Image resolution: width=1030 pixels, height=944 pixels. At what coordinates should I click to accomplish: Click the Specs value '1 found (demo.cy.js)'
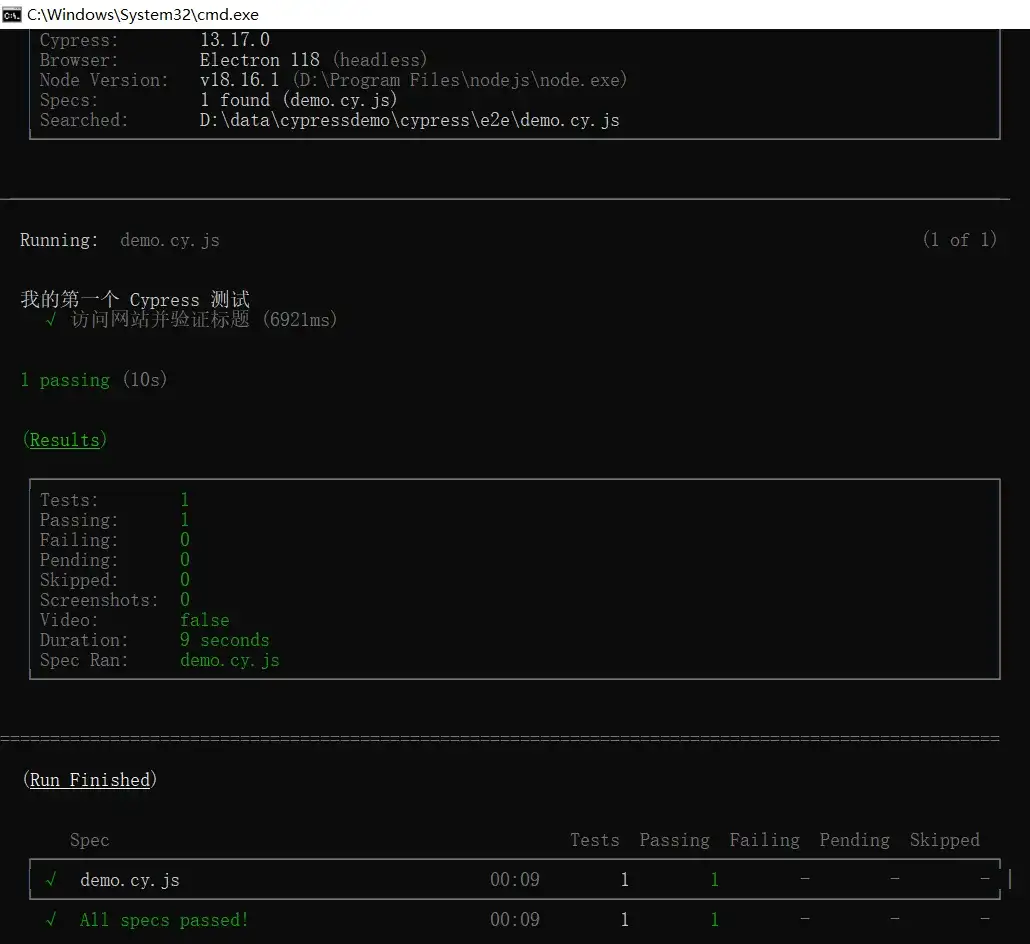coord(299,100)
